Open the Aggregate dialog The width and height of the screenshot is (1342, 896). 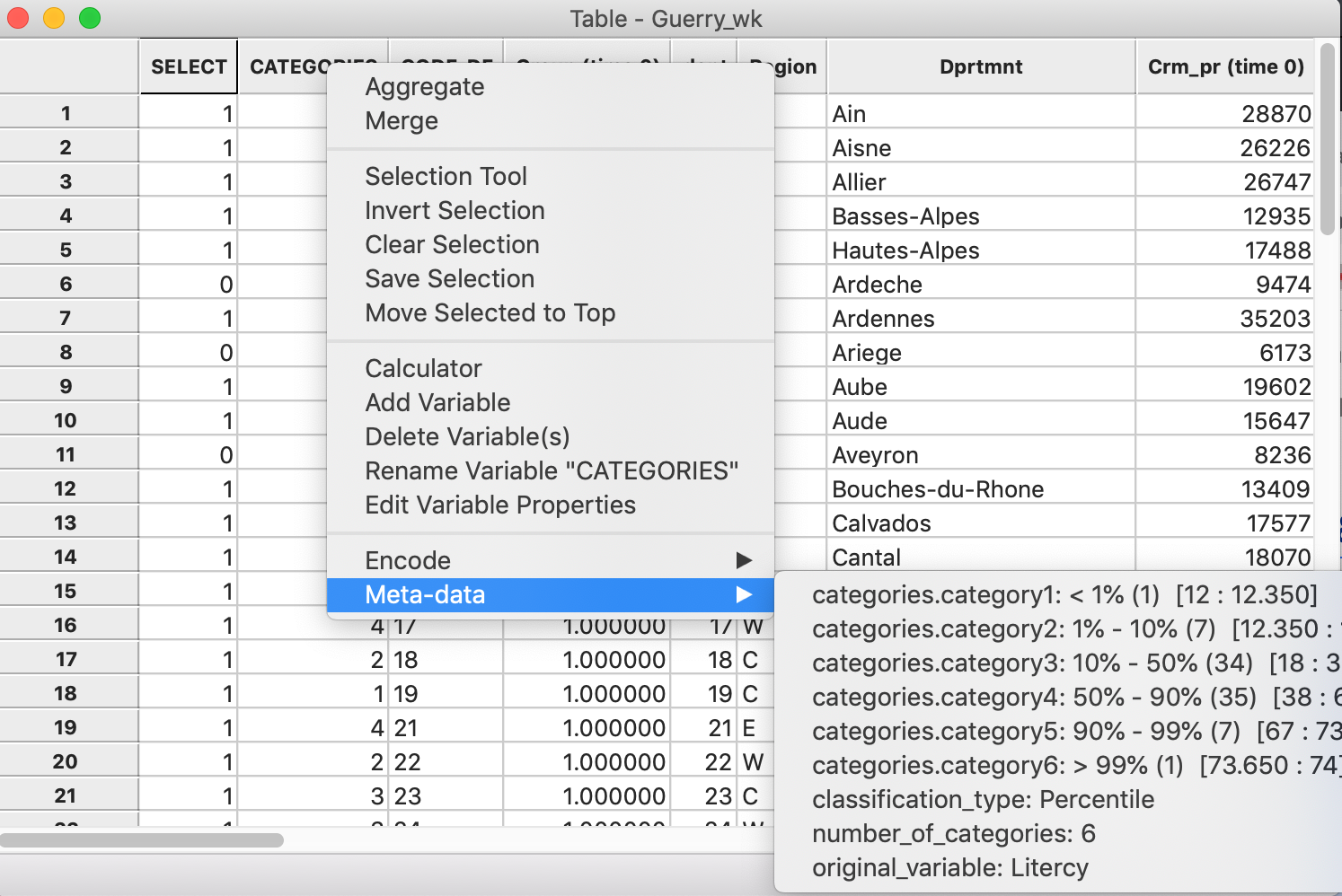[x=424, y=87]
